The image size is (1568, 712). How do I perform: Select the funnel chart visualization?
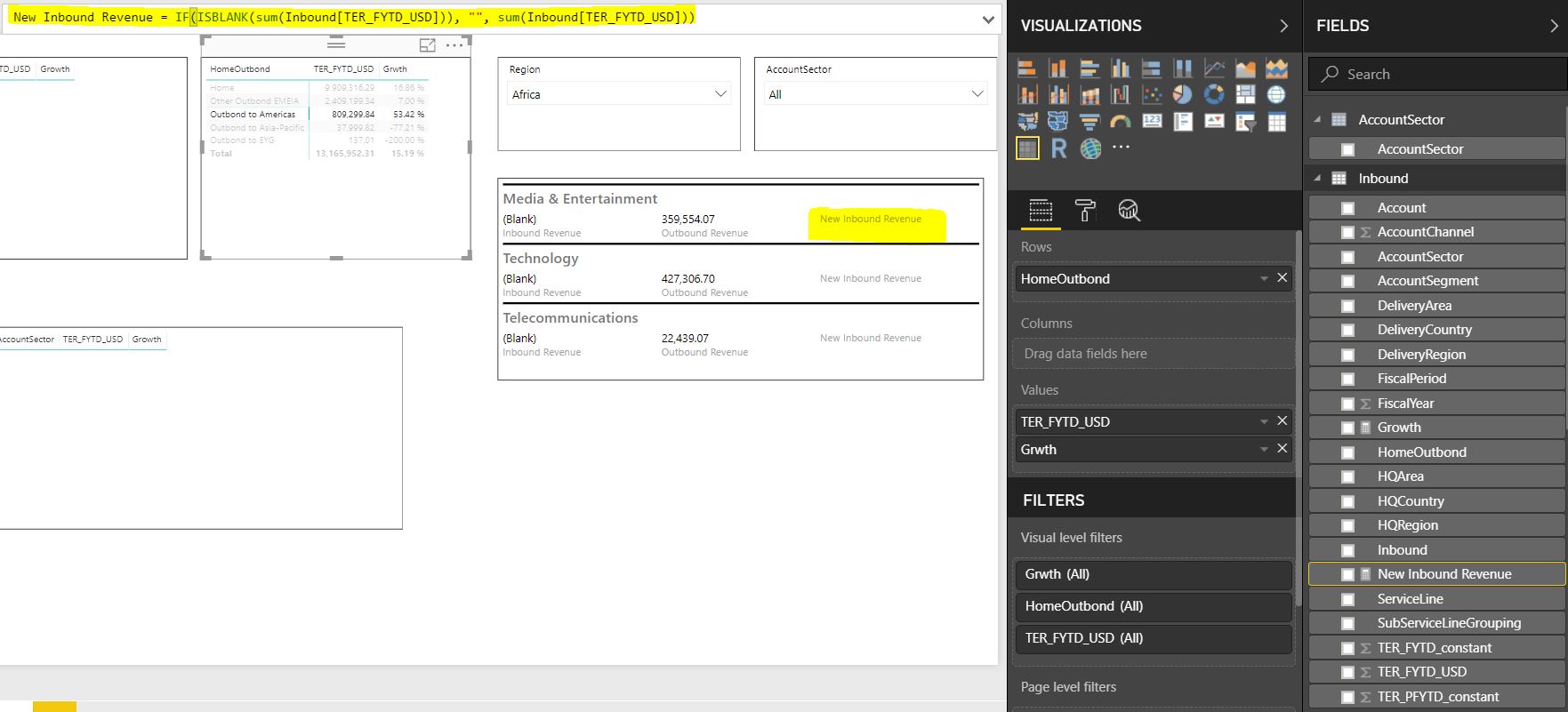1090,122
